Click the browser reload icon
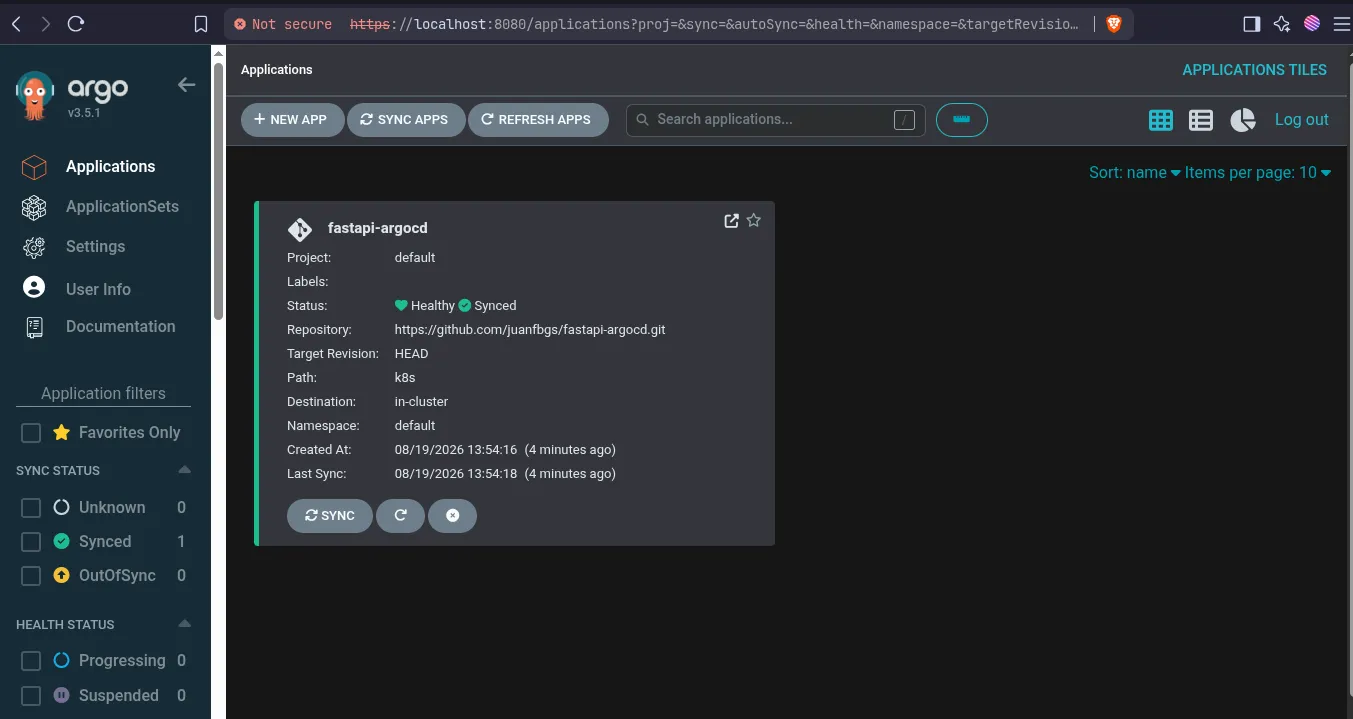This screenshot has height=719, width=1353. tap(76, 24)
